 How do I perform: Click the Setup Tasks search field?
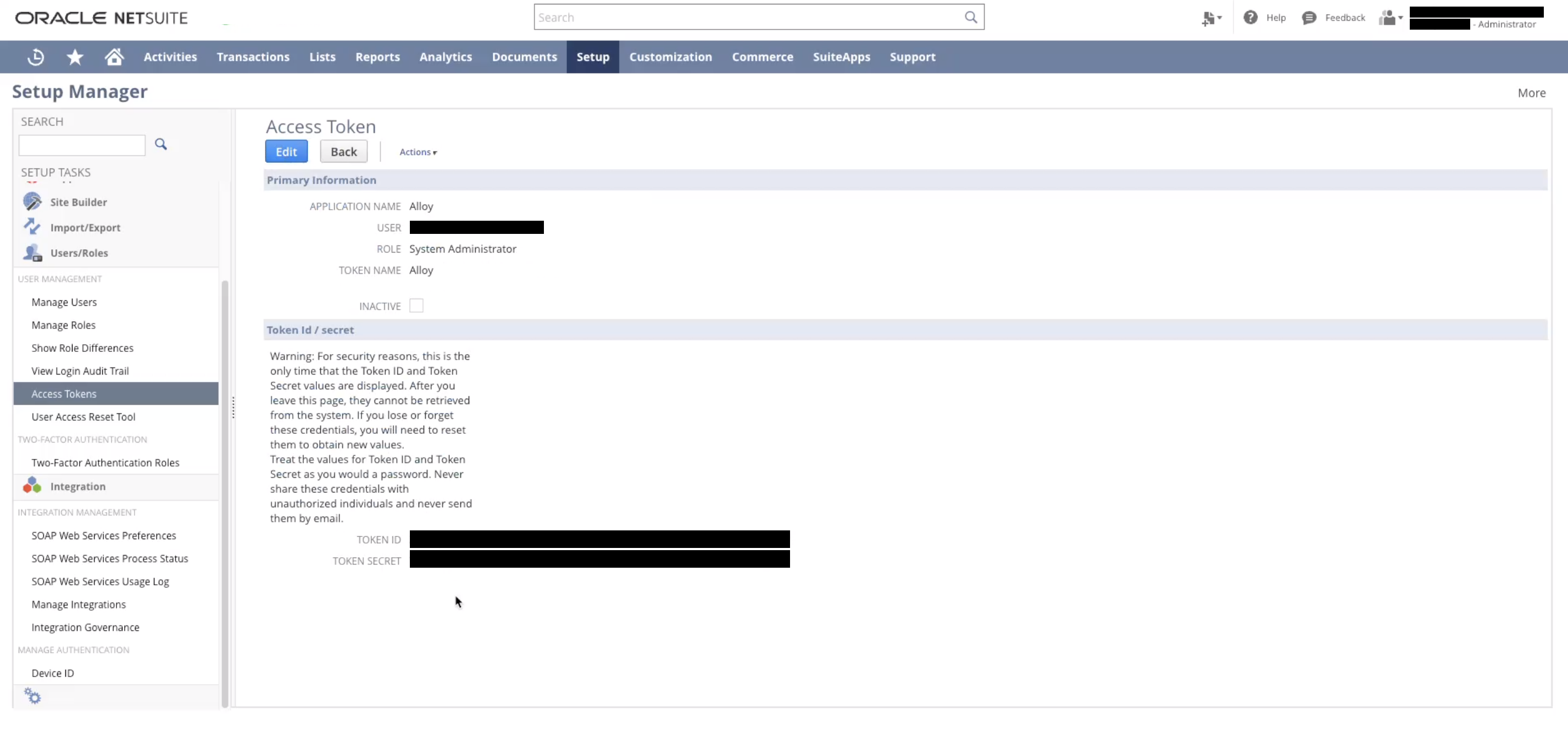82,145
